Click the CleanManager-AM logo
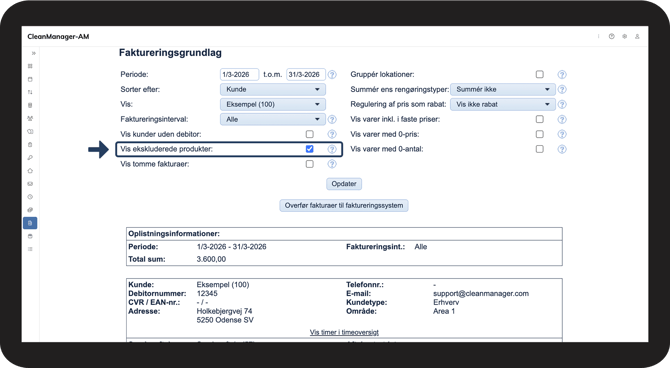 (x=58, y=37)
